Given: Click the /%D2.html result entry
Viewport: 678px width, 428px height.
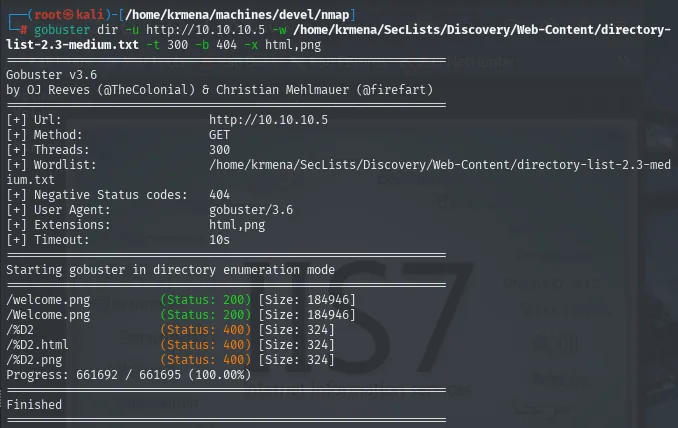Looking at the screenshot, I should click(37, 345).
